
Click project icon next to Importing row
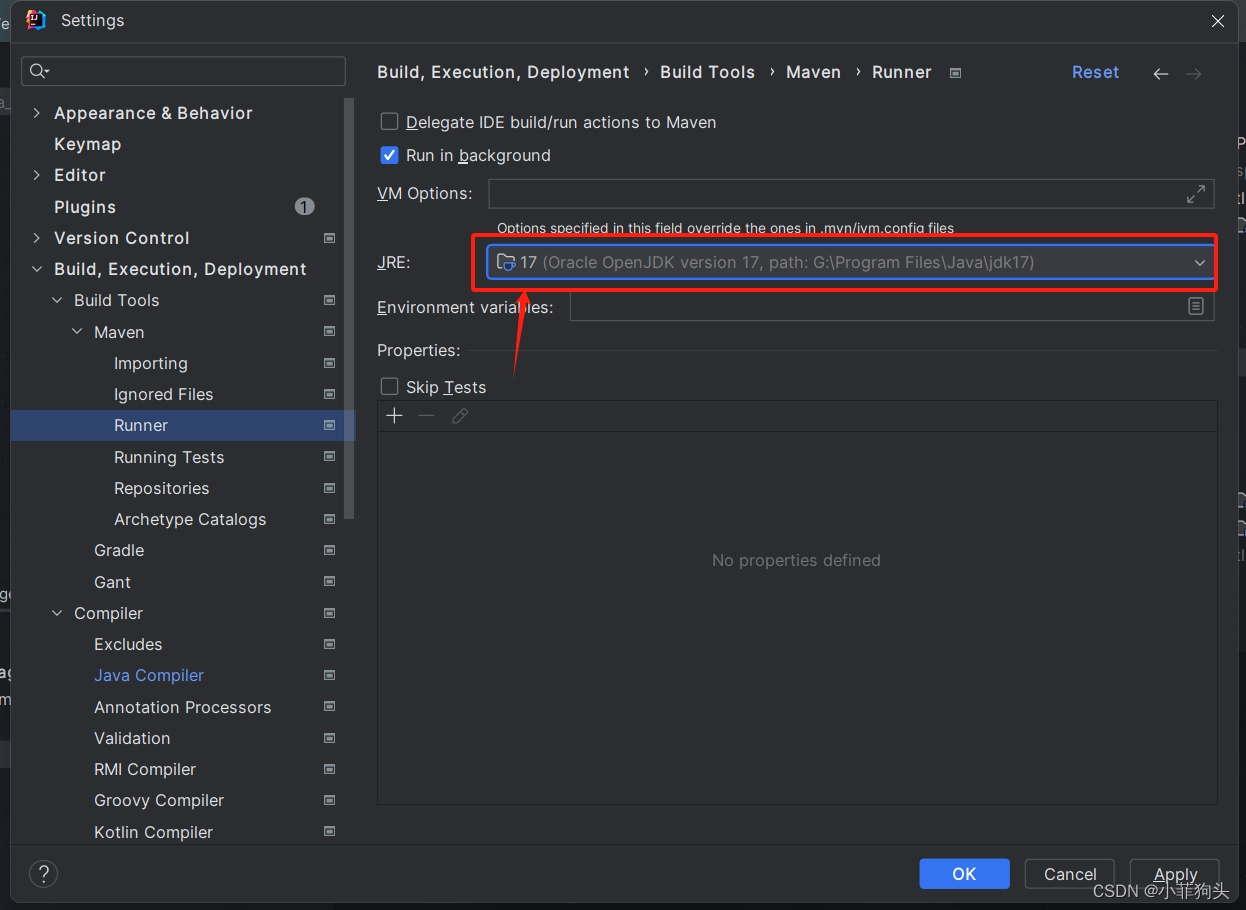click(329, 363)
